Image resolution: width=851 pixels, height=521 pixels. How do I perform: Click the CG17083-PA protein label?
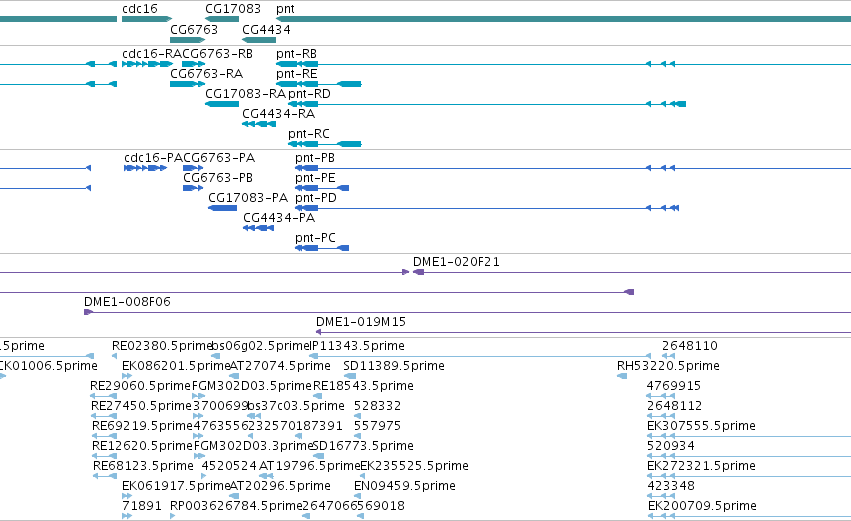248,198
